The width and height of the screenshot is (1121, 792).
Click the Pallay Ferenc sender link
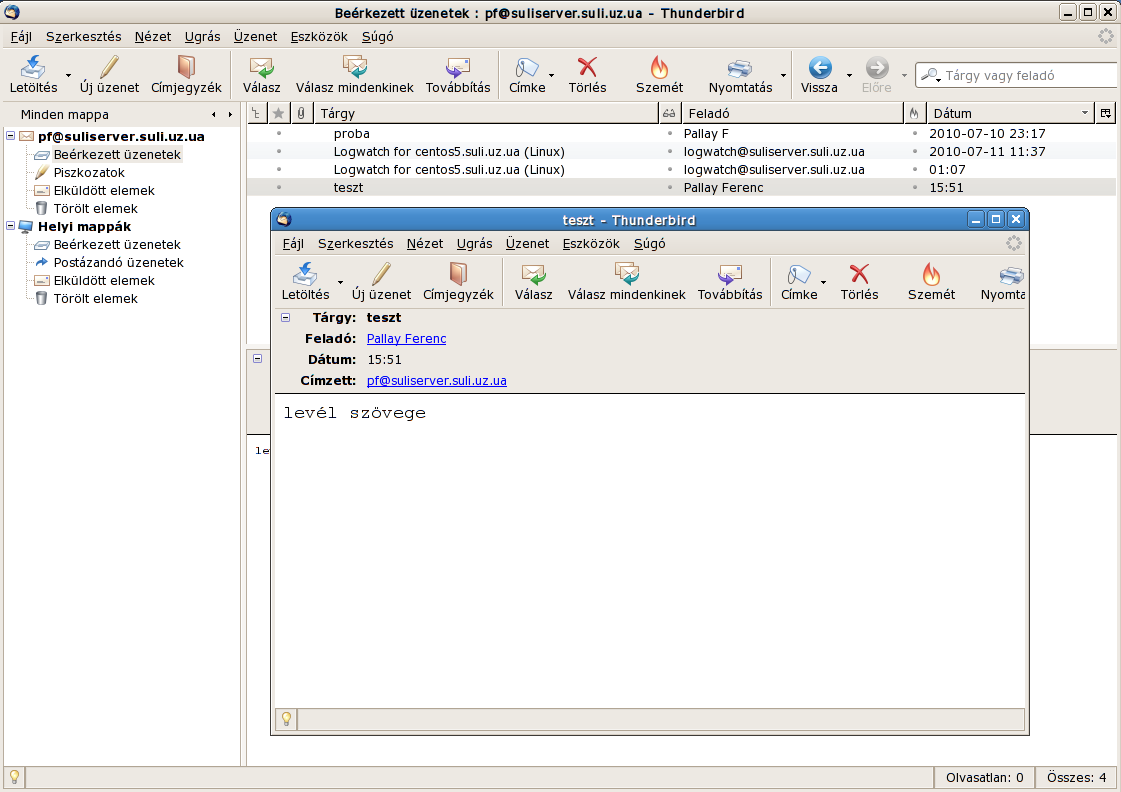pos(406,339)
